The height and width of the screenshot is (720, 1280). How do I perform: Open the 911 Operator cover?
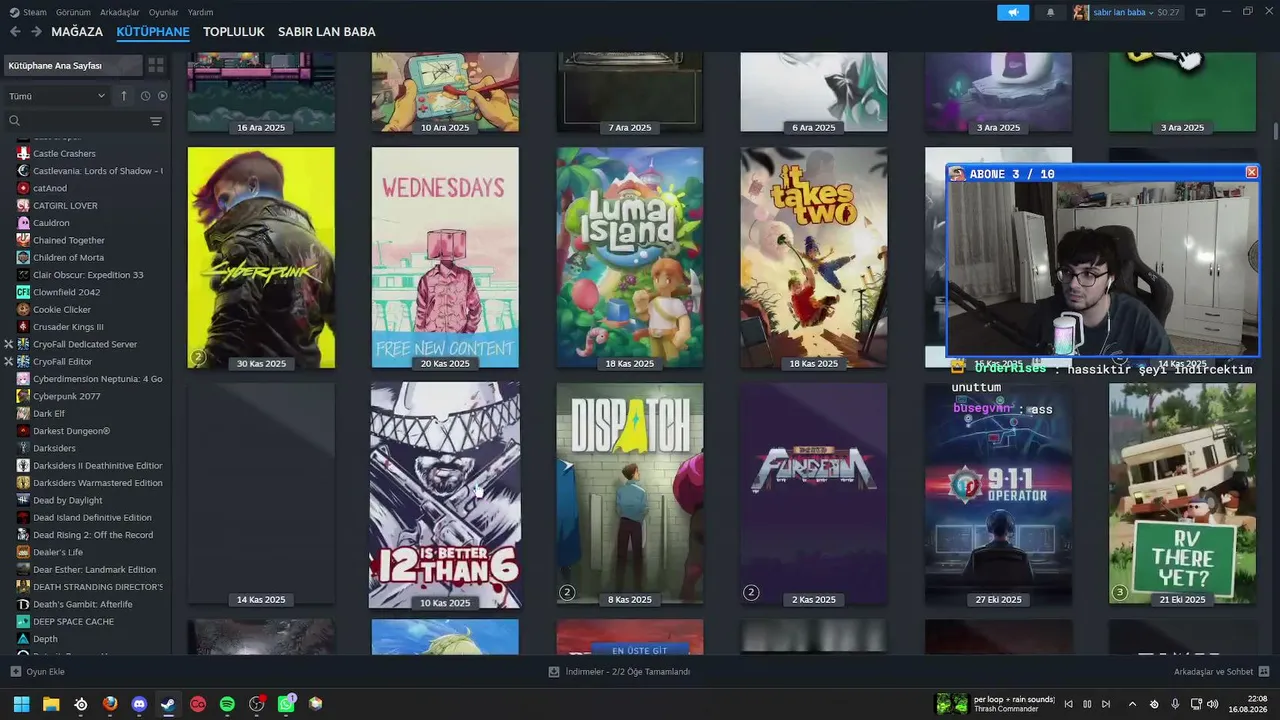tap(998, 494)
